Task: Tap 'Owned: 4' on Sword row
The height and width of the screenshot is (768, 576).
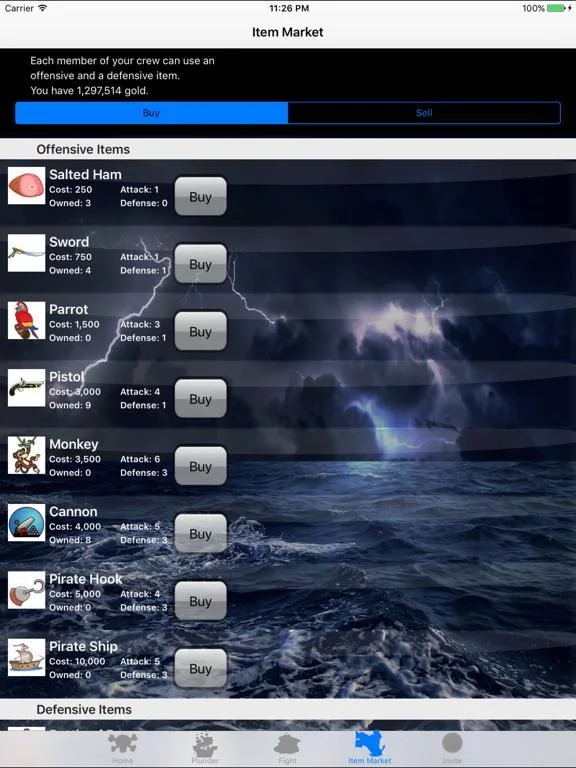Action: coord(70,270)
